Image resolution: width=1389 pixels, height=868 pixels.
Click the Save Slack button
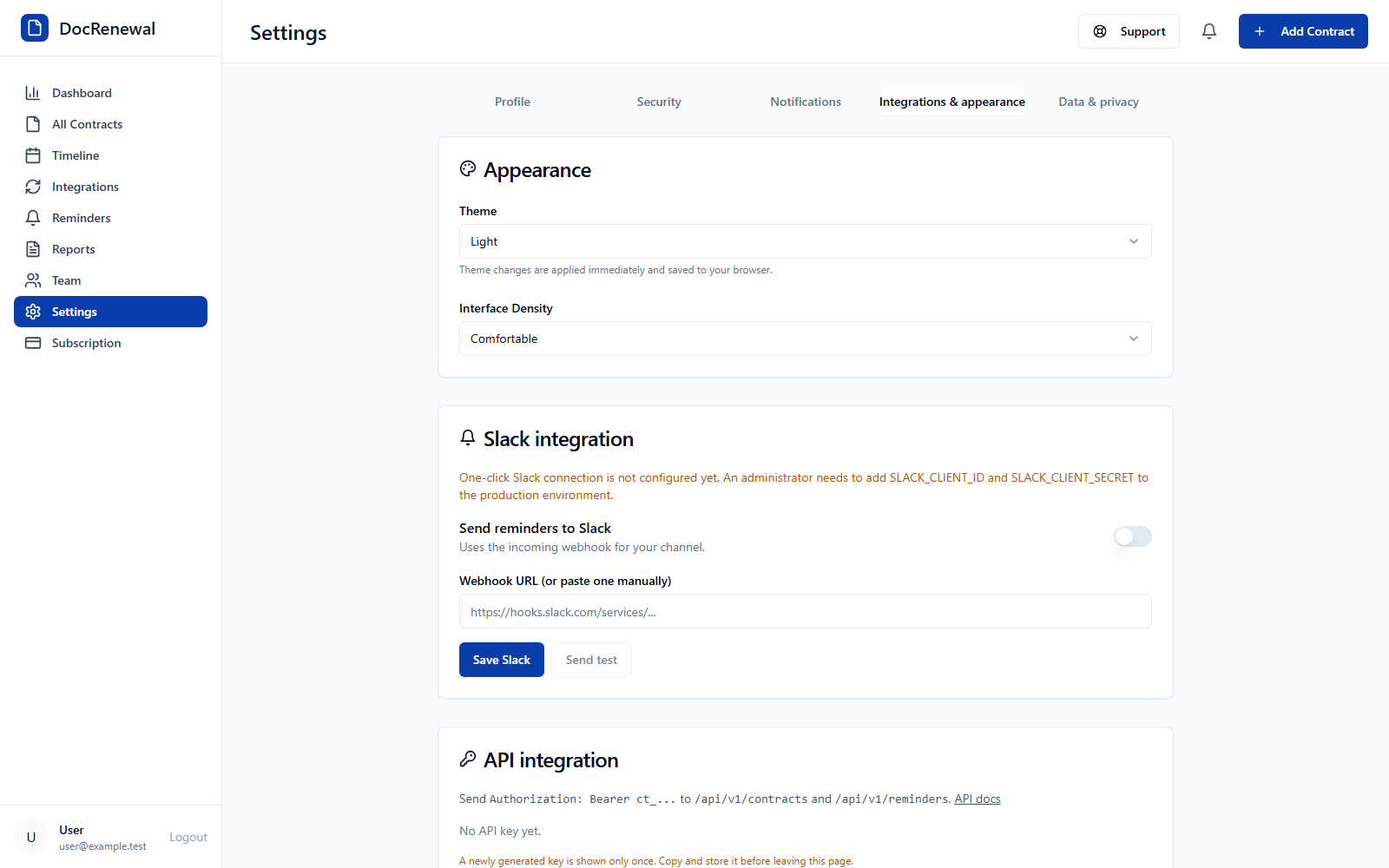tap(502, 660)
